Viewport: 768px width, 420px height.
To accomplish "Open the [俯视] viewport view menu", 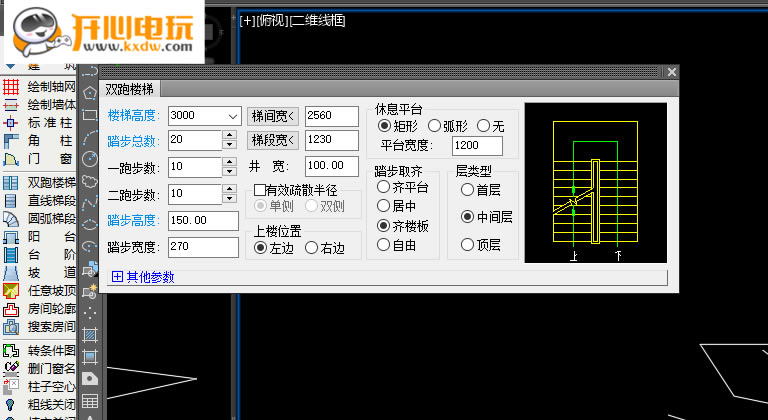I will click(271, 19).
